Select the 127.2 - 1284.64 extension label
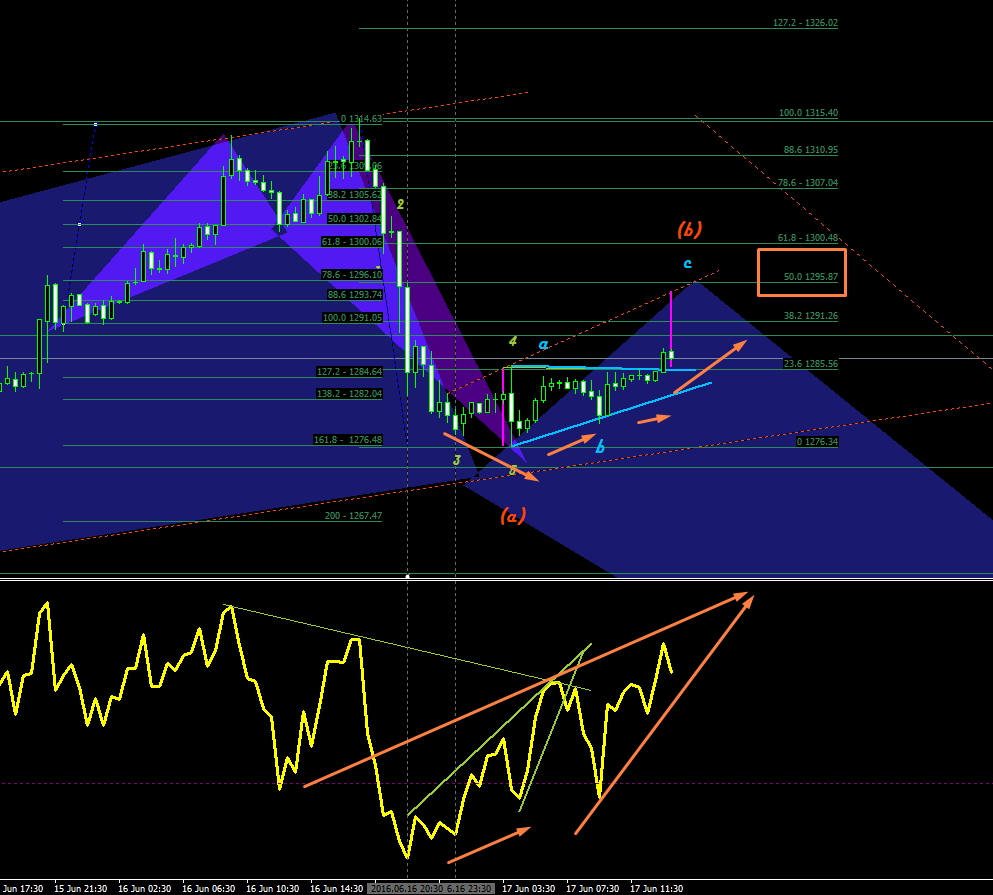993x895 pixels. click(350, 372)
